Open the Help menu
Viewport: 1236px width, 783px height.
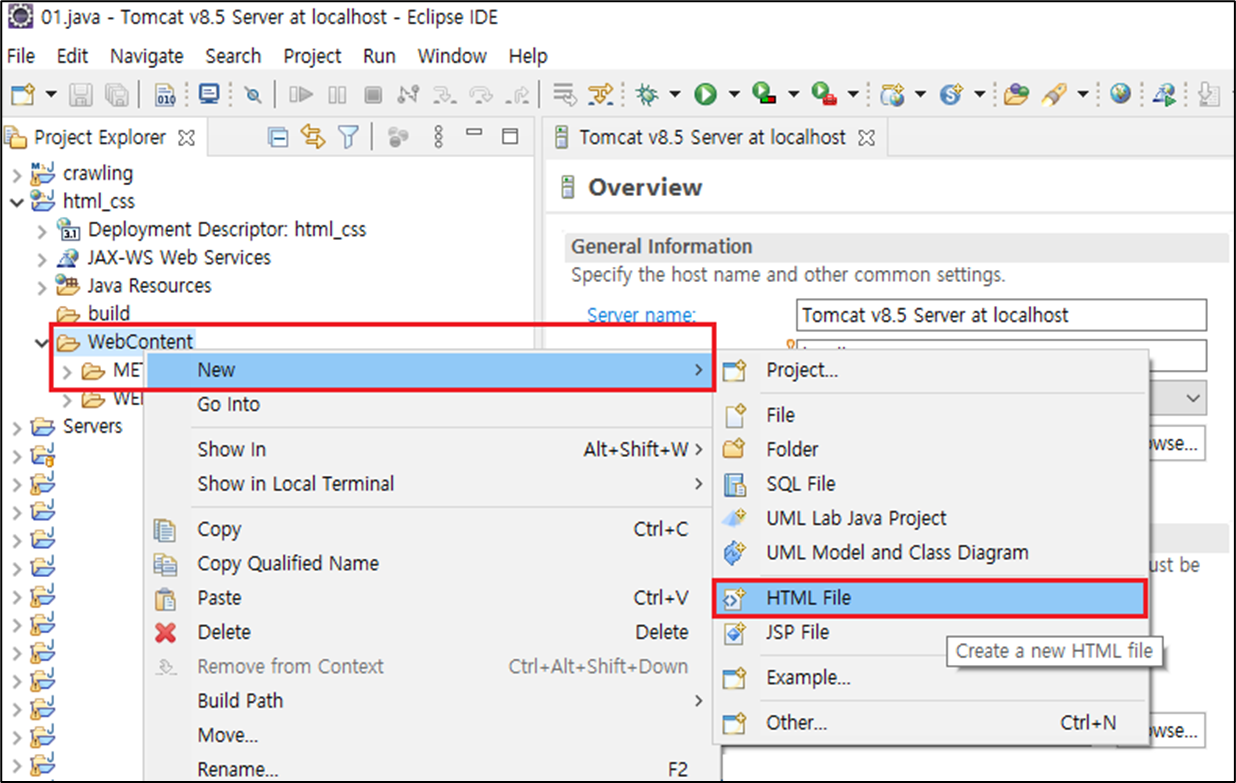528,56
